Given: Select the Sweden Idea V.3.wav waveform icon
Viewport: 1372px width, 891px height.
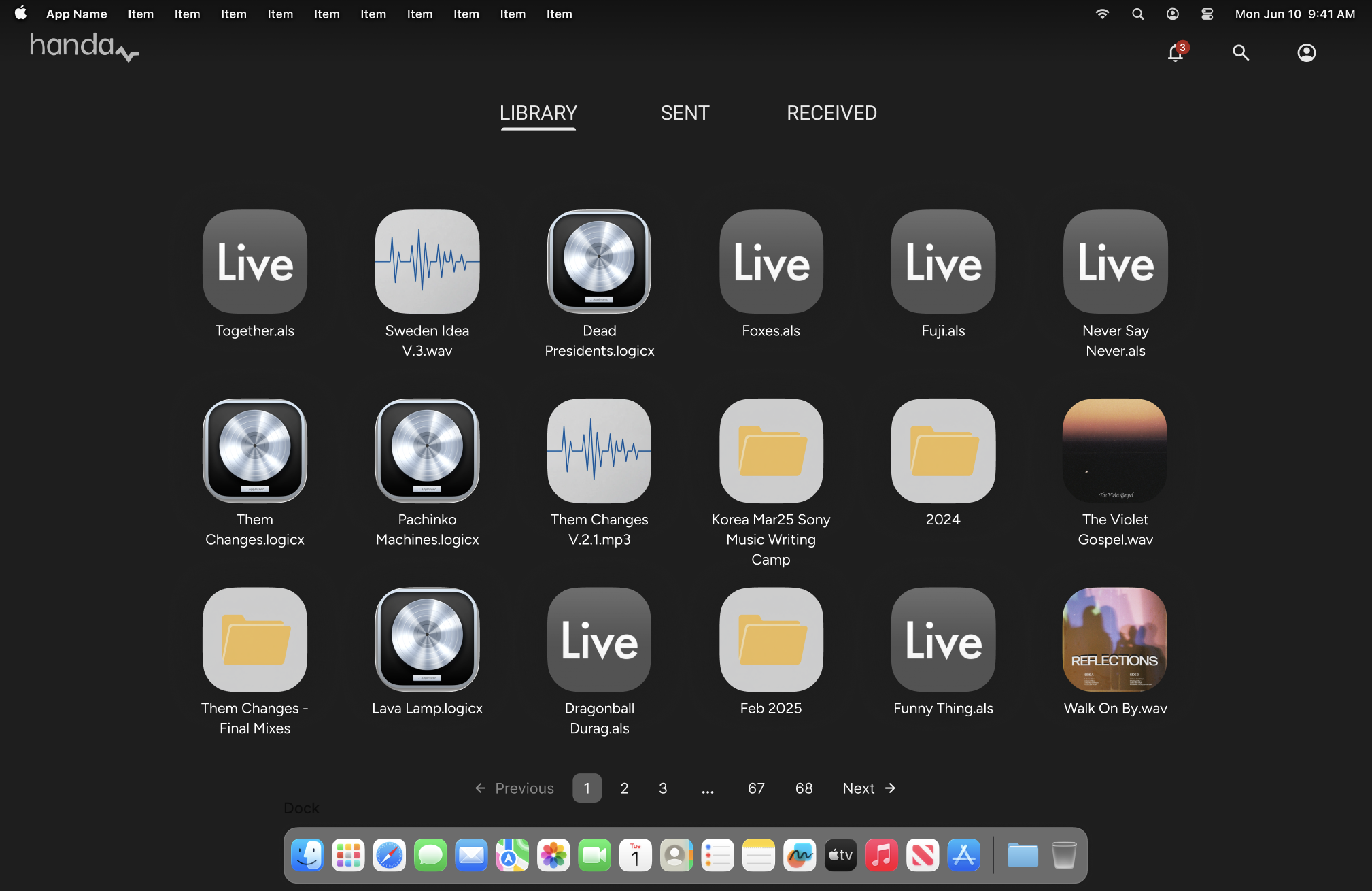Looking at the screenshot, I should 427,262.
